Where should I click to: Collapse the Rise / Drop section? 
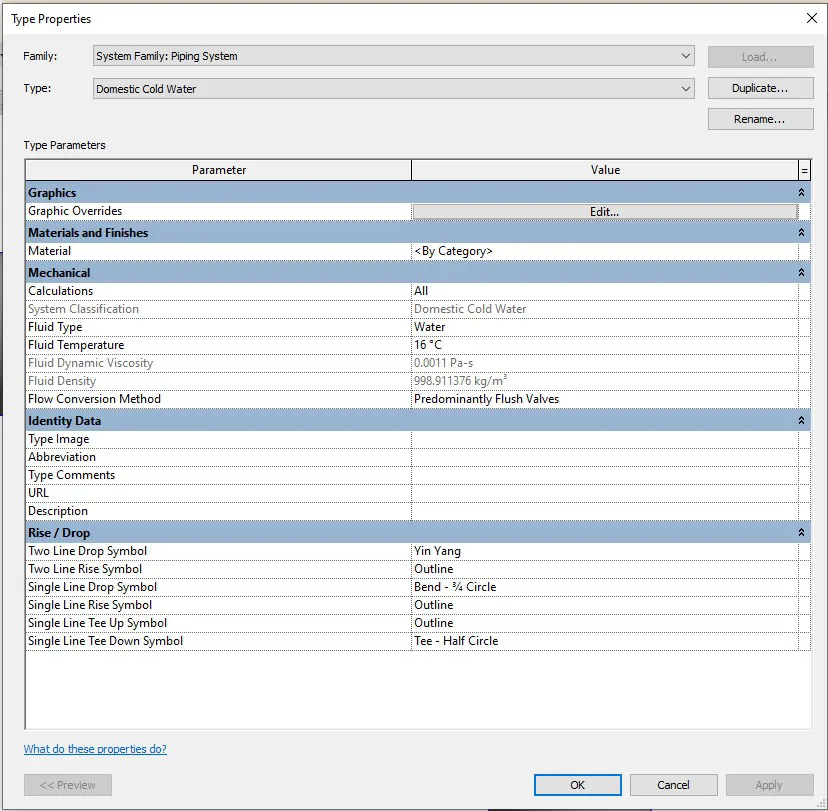pyautogui.click(x=801, y=533)
